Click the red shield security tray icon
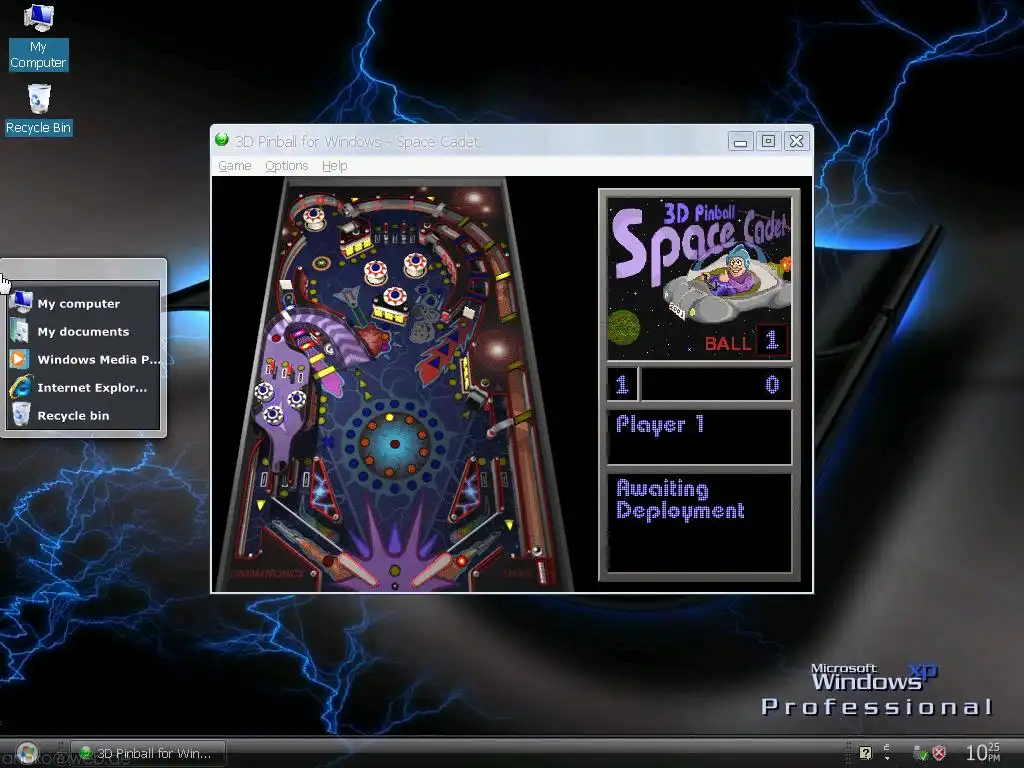The height and width of the screenshot is (768, 1024). pyautogui.click(x=939, y=753)
